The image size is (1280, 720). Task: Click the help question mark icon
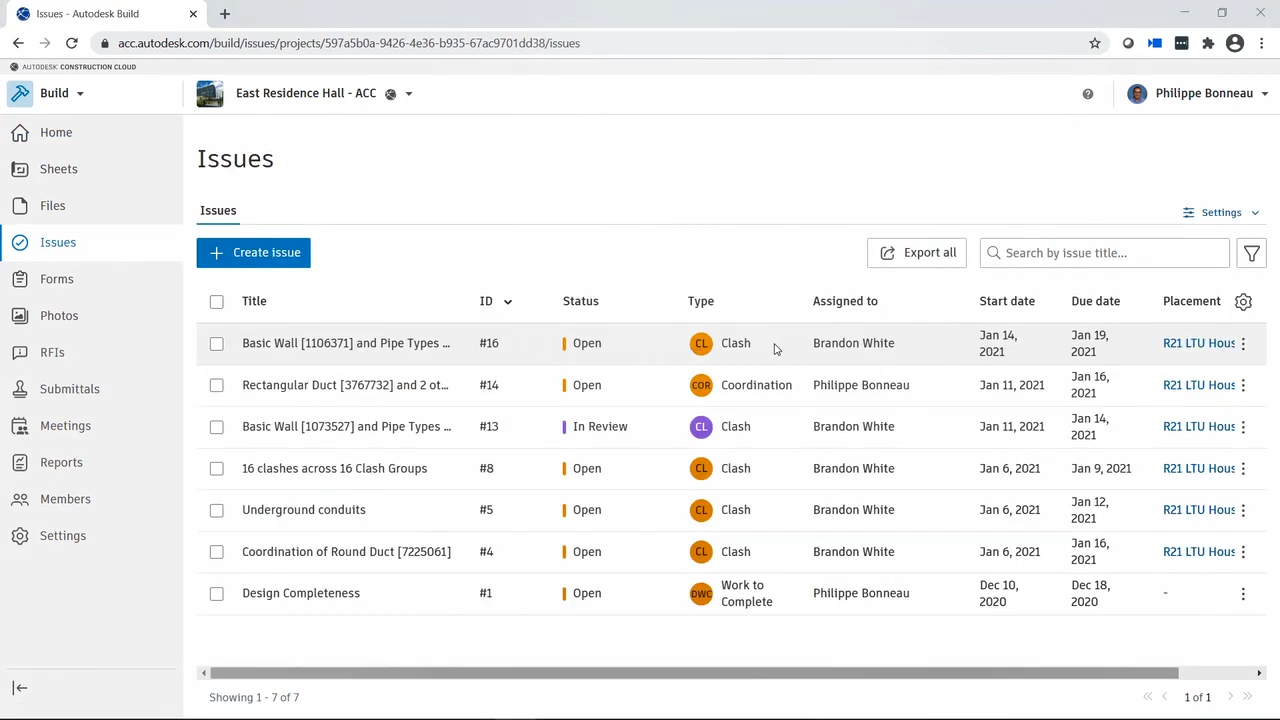[x=1088, y=94]
